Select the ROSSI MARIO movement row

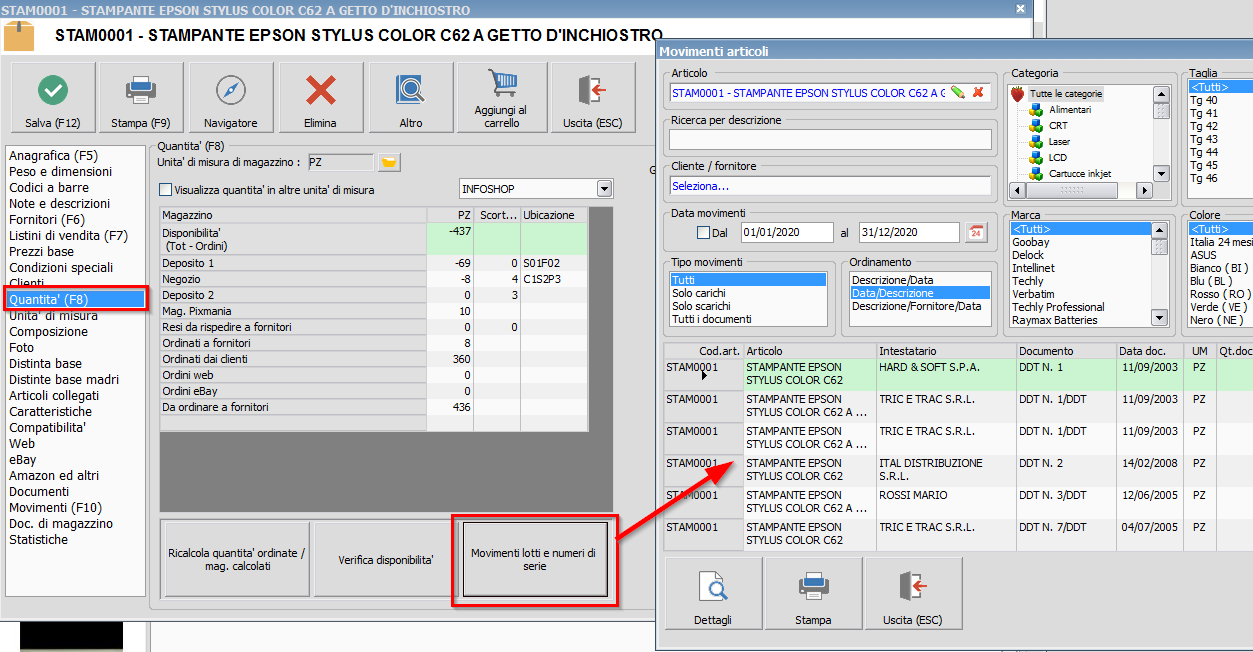tap(958, 503)
